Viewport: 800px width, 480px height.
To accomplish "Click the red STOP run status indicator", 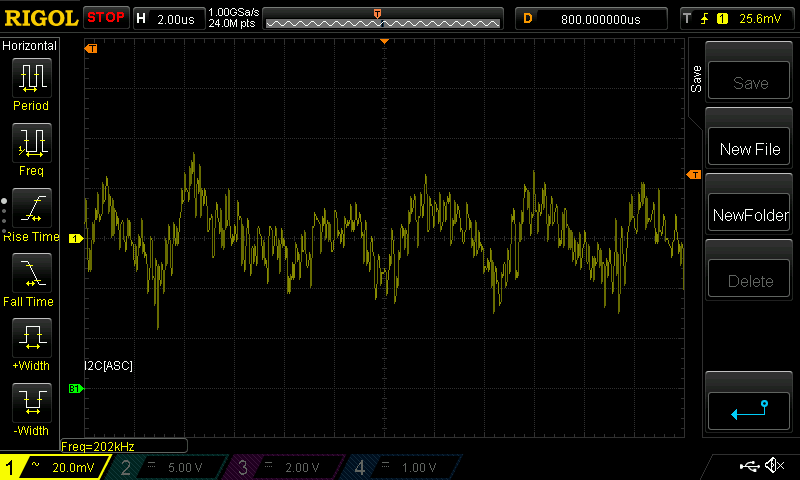I will pos(106,18).
